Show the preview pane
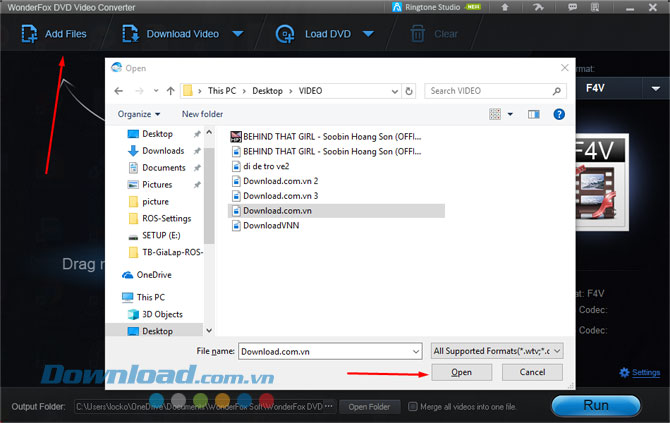The height and width of the screenshot is (423, 670). (x=534, y=114)
